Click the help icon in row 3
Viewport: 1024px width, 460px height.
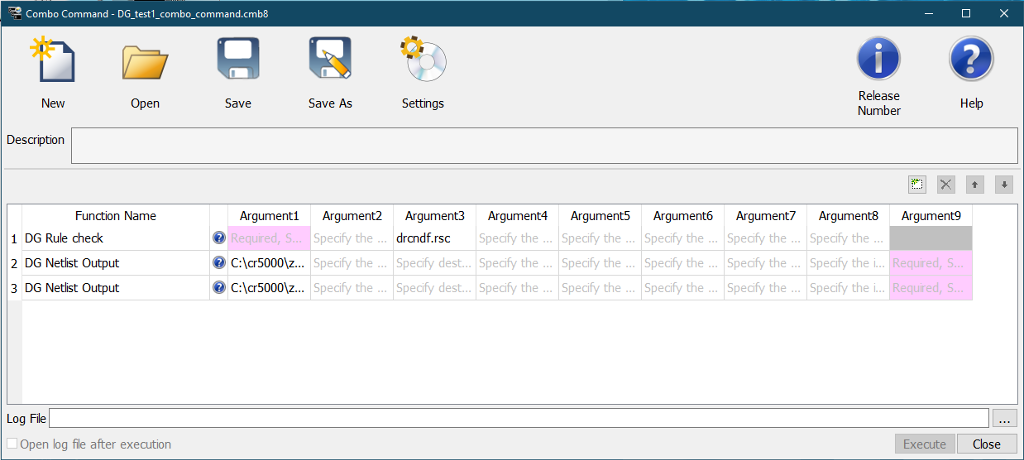(219, 288)
